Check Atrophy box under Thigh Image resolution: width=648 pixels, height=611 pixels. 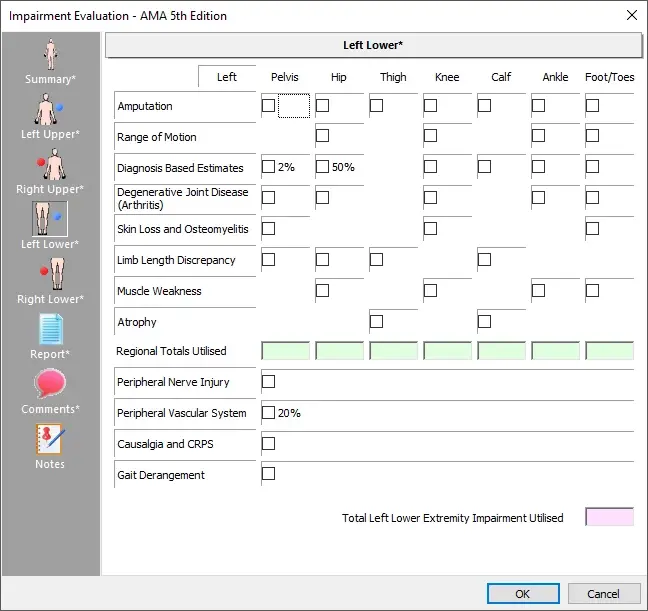[x=376, y=322]
